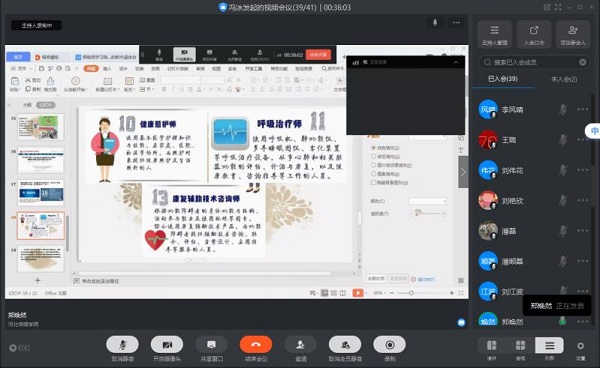Viewport: 600px width, 368px height.
Task: Select the 渐变填充 gradient fill radio button
Action: point(373,156)
